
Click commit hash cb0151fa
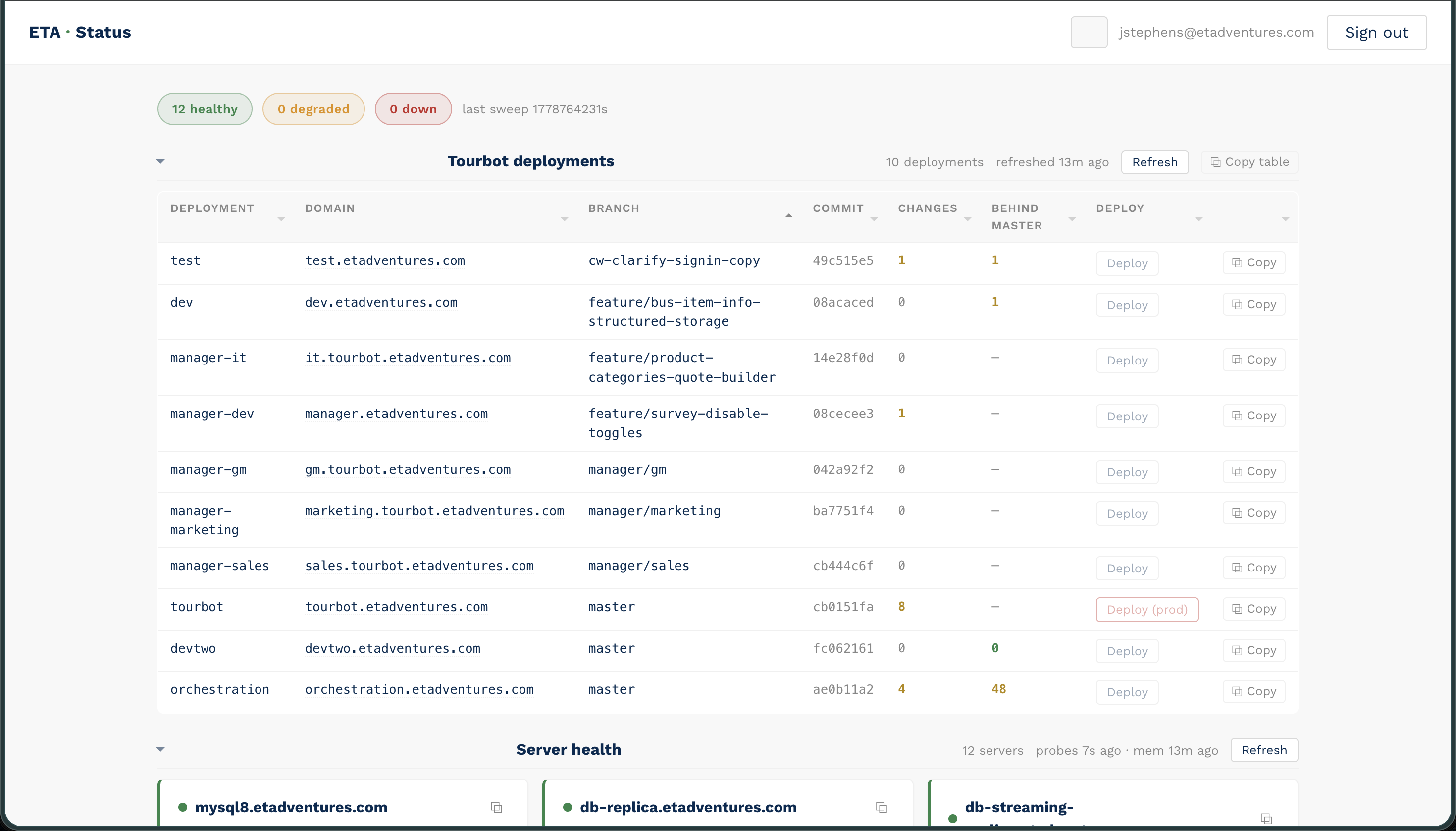(x=842, y=607)
